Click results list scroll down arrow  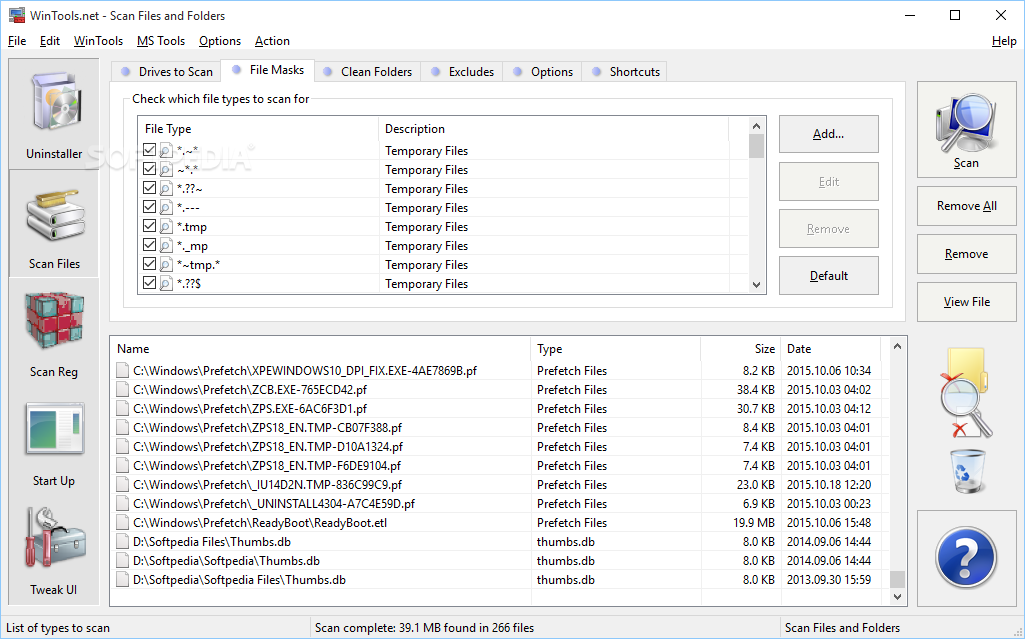pos(897,597)
